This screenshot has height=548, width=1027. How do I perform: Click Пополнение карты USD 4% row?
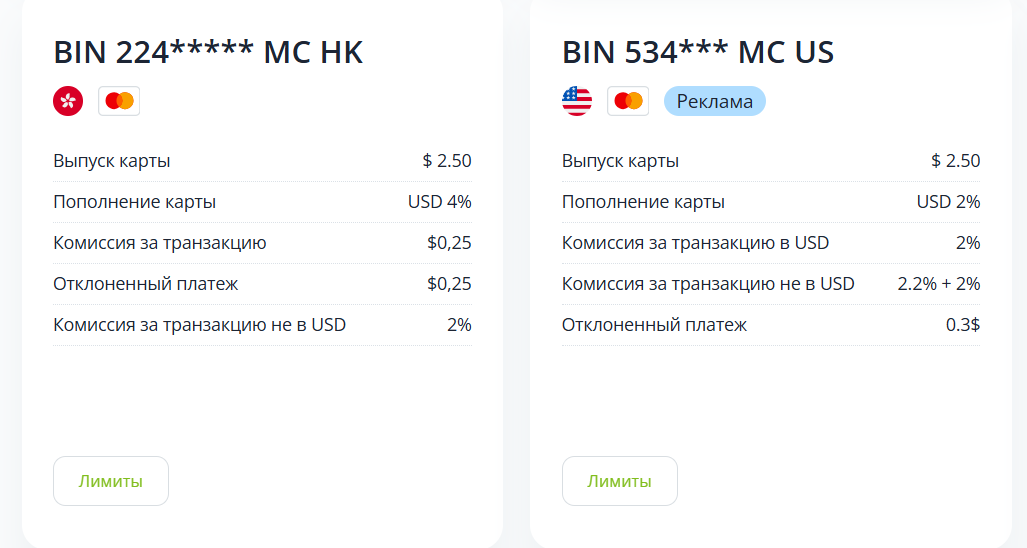pos(262,202)
